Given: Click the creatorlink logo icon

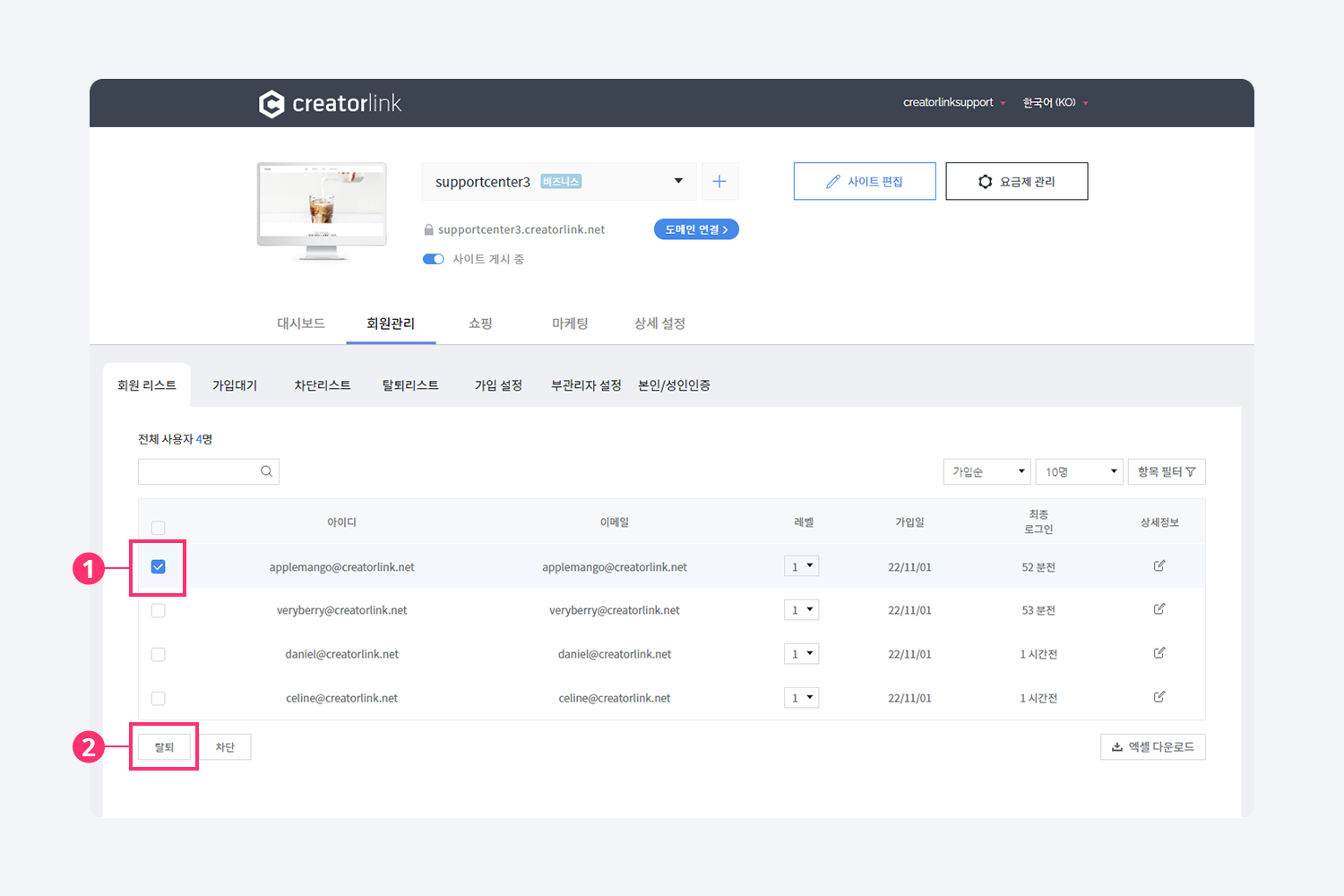Looking at the screenshot, I should point(271,104).
